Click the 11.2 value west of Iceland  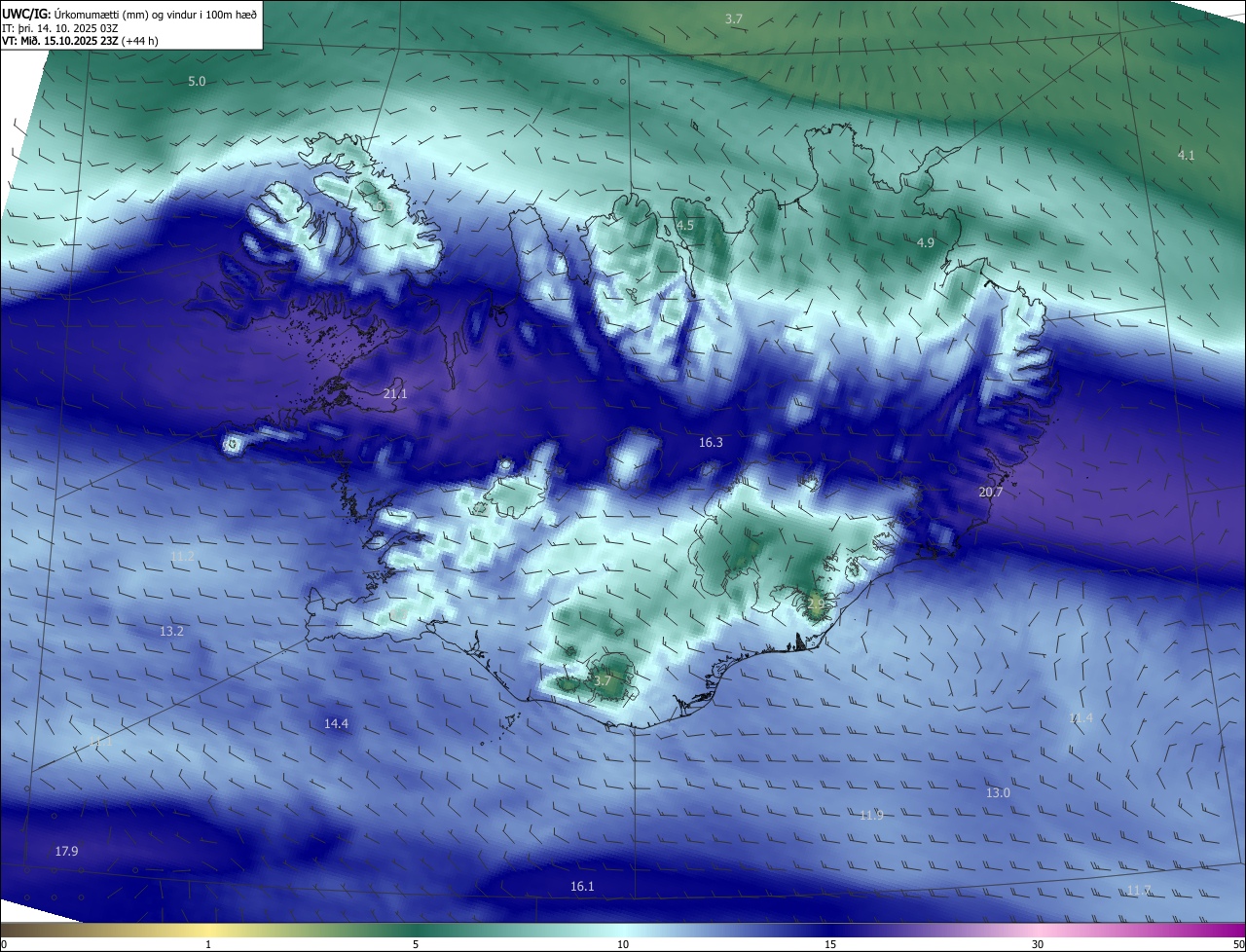[x=182, y=556]
